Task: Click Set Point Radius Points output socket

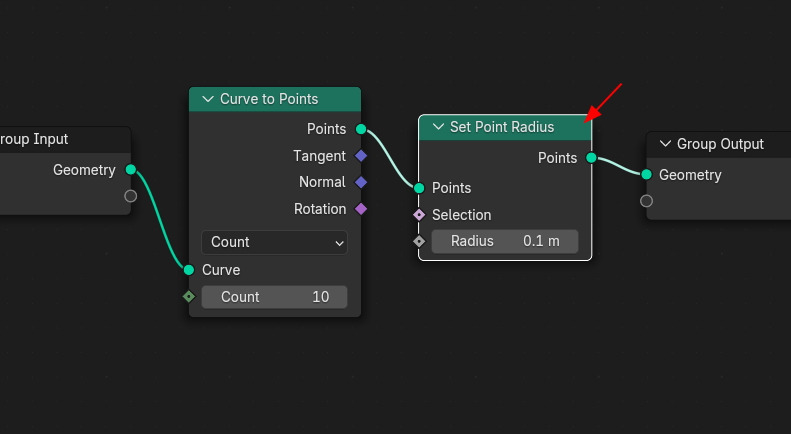Action: (591, 158)
